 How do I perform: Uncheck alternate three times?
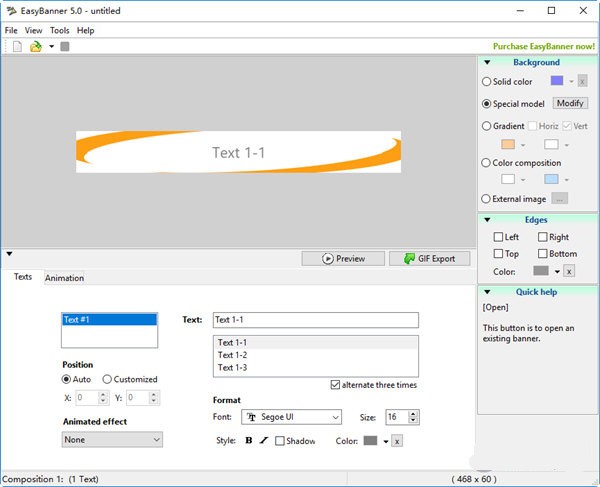tap(335, 385)
